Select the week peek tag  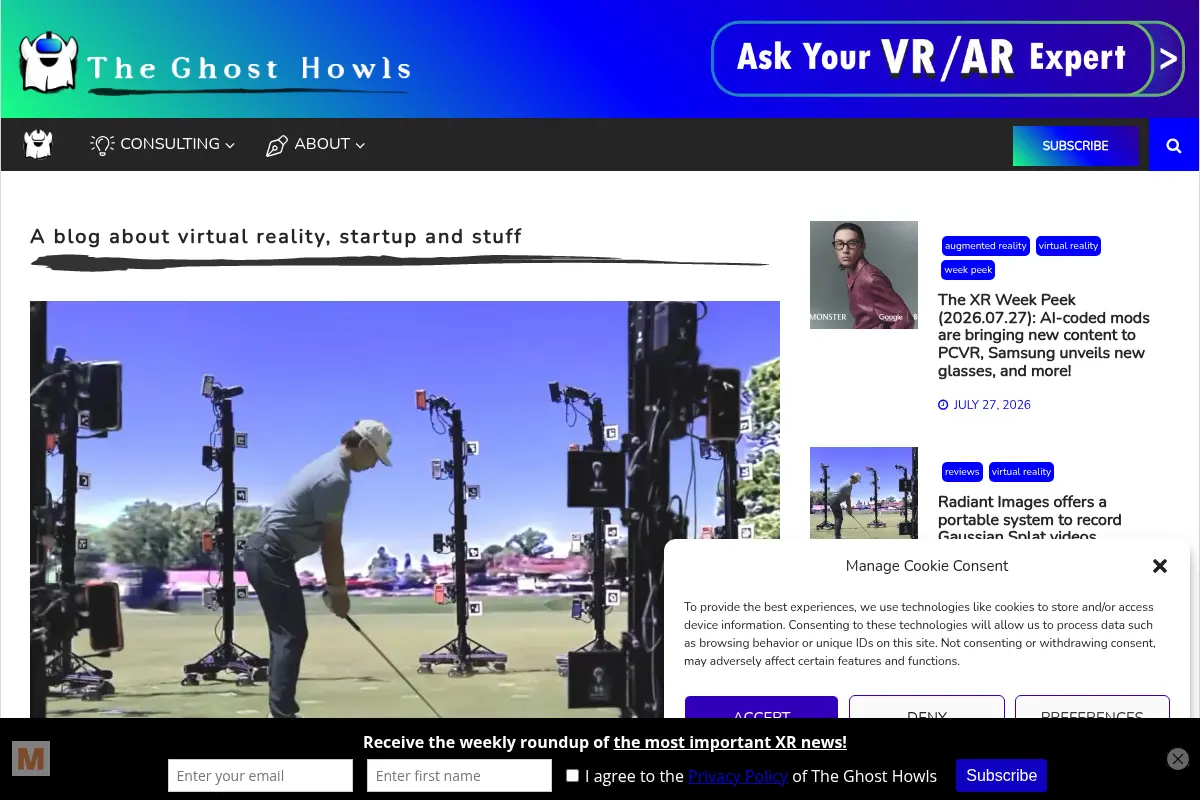pos(968,270)
